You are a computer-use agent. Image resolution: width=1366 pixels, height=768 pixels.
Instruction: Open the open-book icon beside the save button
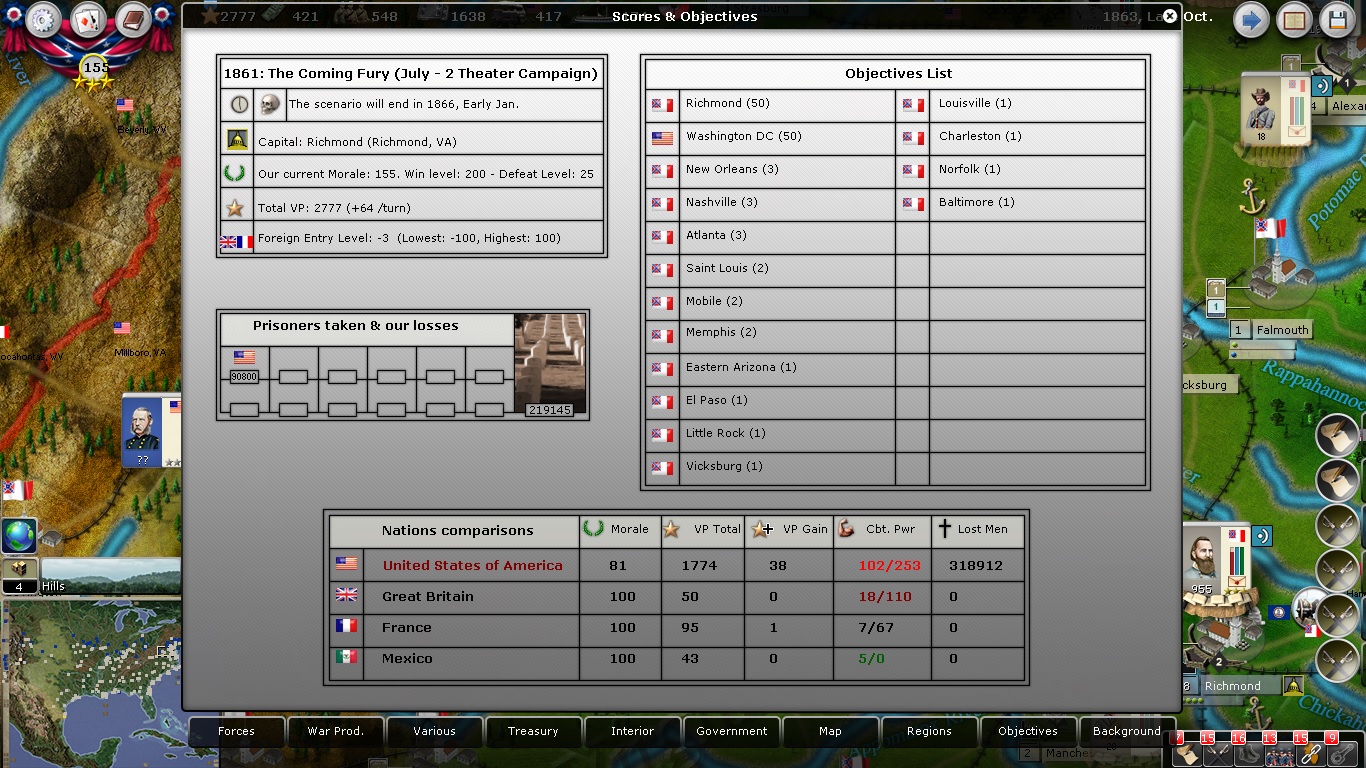click(1295, 20)
